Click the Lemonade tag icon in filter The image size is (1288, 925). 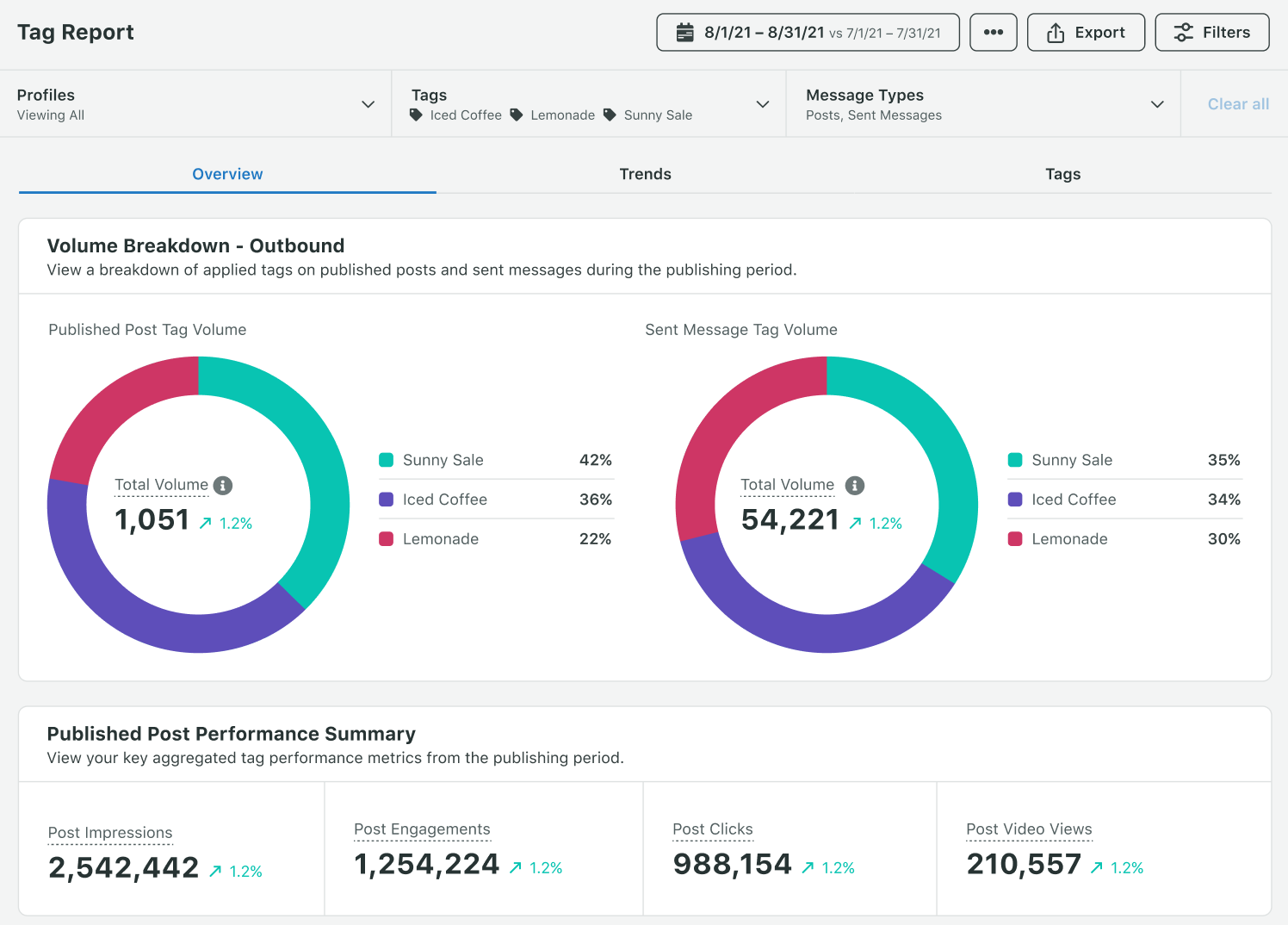[x=517, y=115]
